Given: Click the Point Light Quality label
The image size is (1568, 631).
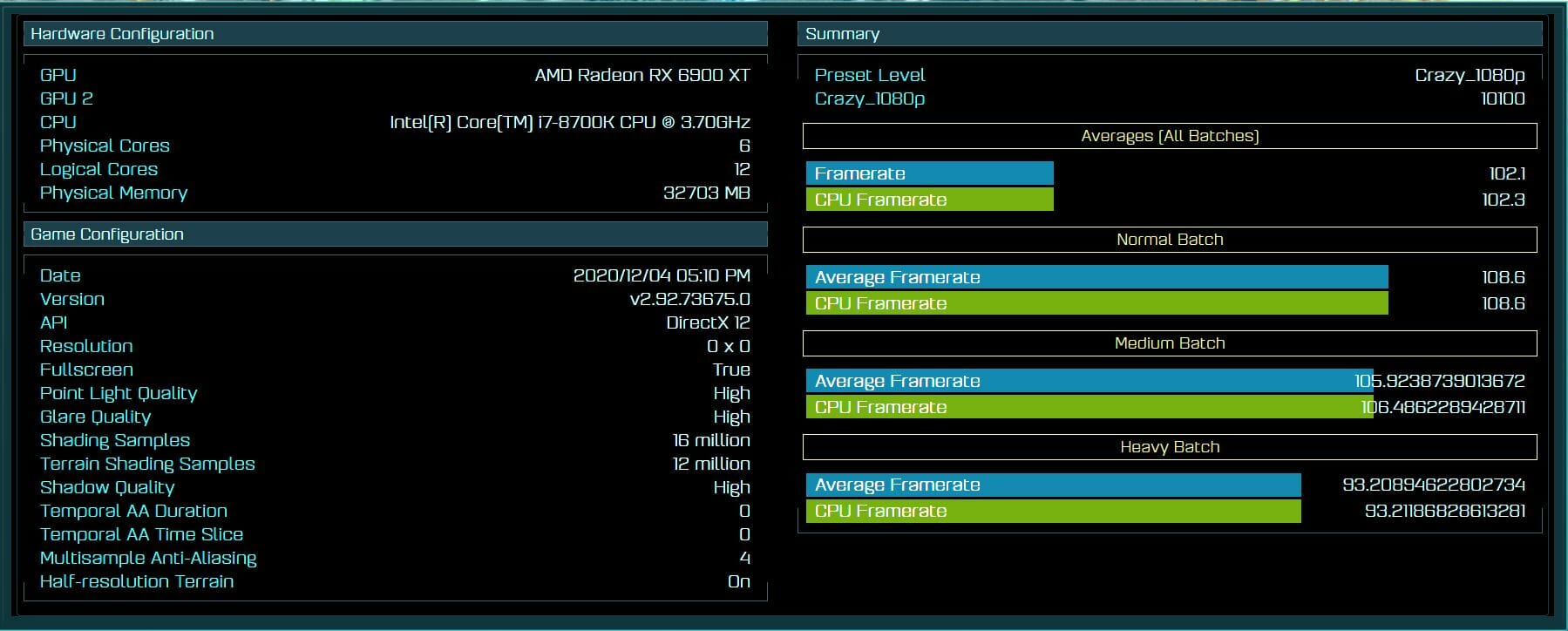Looking at the screenshot, I should click(x=119, y=393).
